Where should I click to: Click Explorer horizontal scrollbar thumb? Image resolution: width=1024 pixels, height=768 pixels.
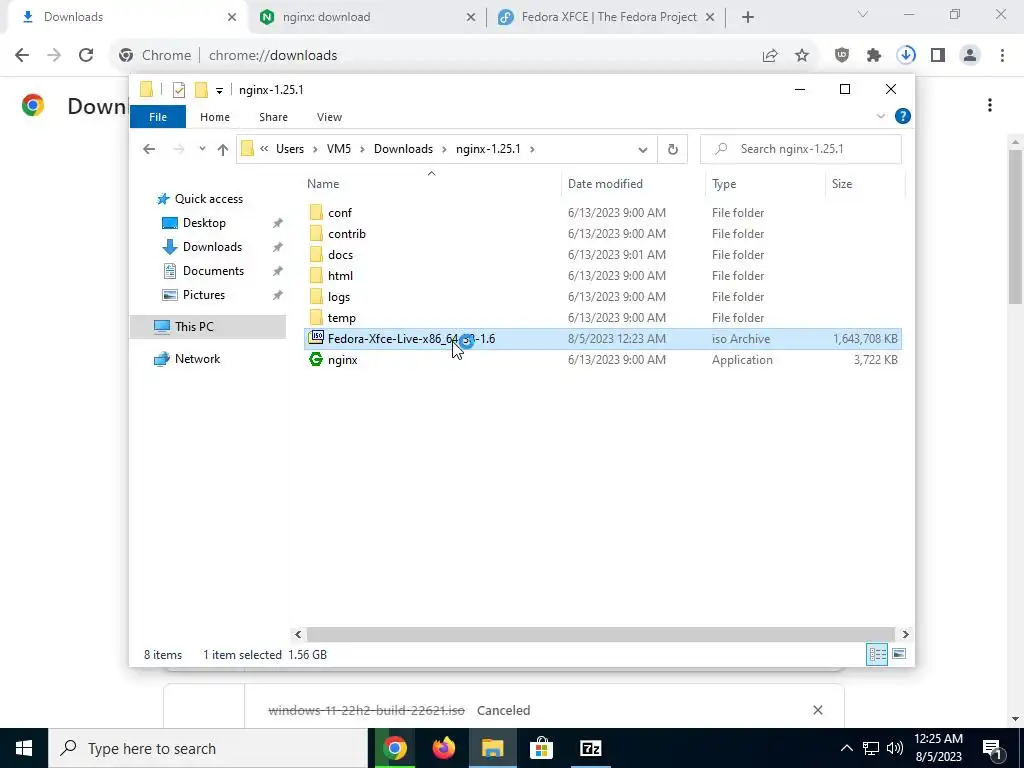coord(600,634)
